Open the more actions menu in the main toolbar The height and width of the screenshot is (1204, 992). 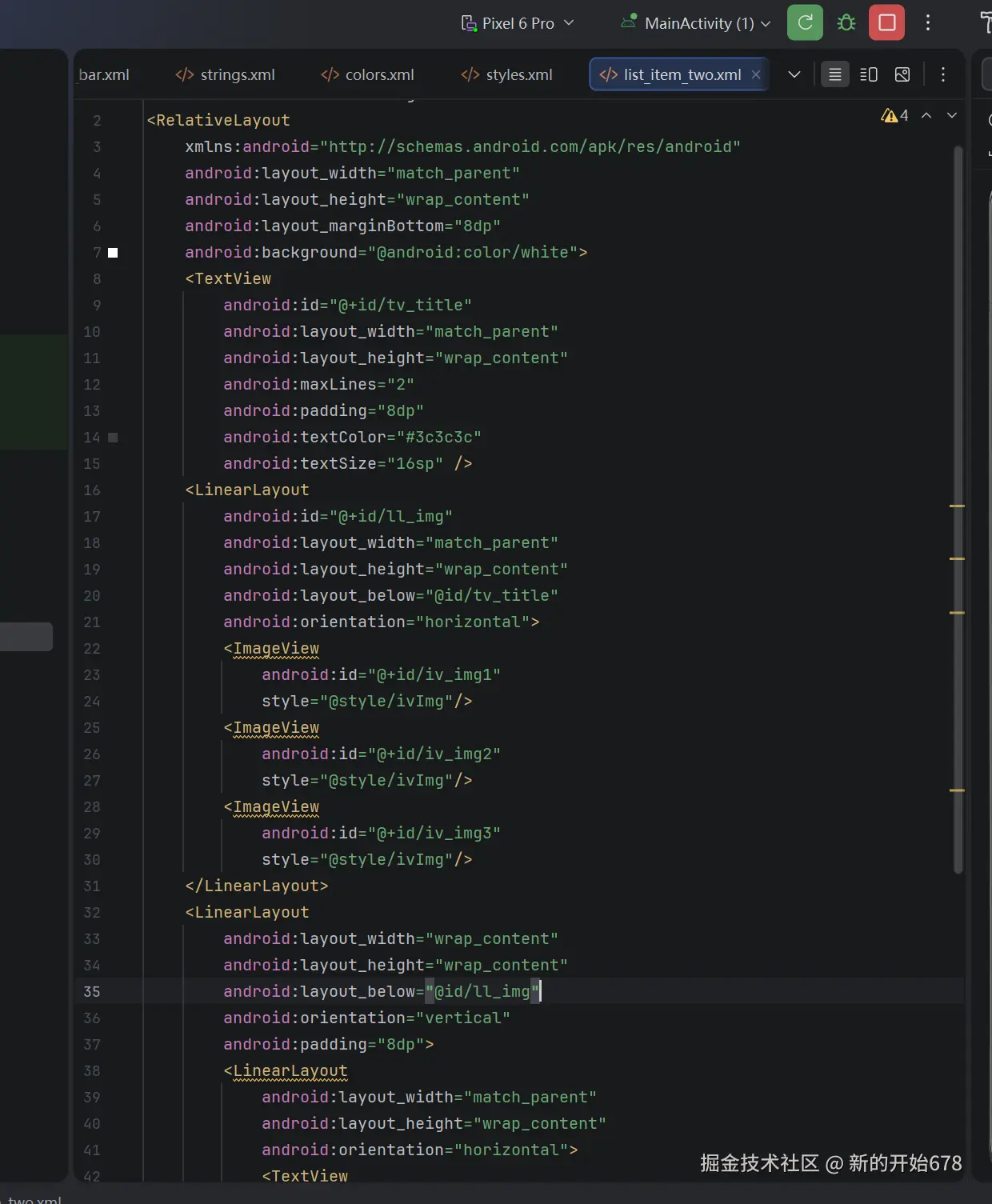point(928,22)
